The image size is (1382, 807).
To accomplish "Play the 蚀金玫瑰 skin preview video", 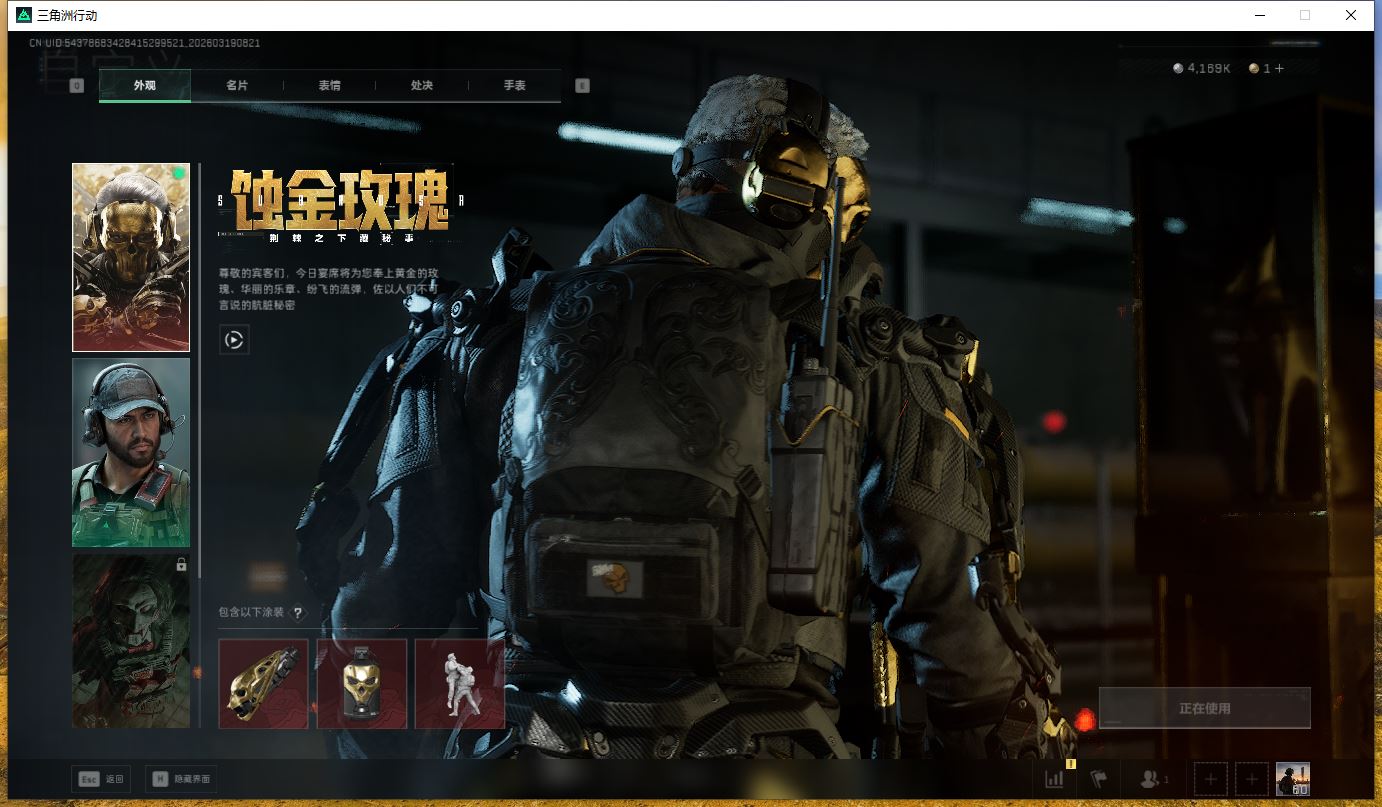I will [234, 340].
